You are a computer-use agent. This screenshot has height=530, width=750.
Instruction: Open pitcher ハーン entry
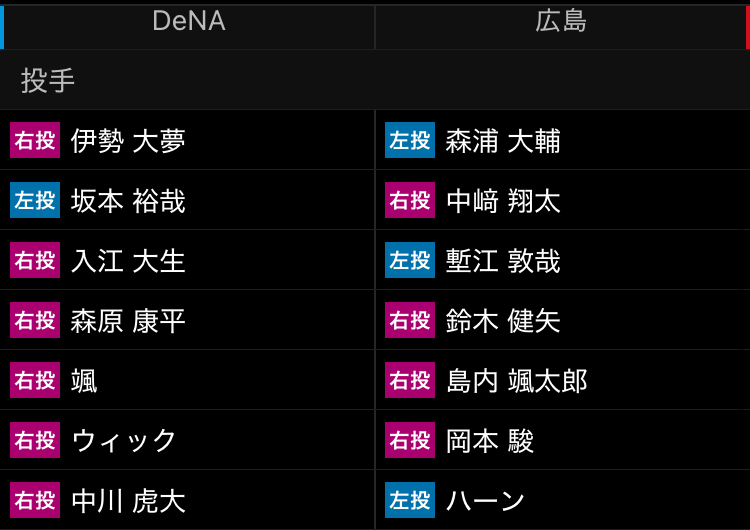[563, 500]
